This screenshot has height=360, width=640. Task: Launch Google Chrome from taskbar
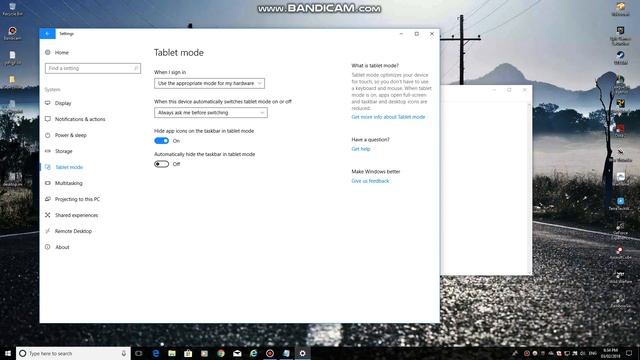[x=221, y=353]
